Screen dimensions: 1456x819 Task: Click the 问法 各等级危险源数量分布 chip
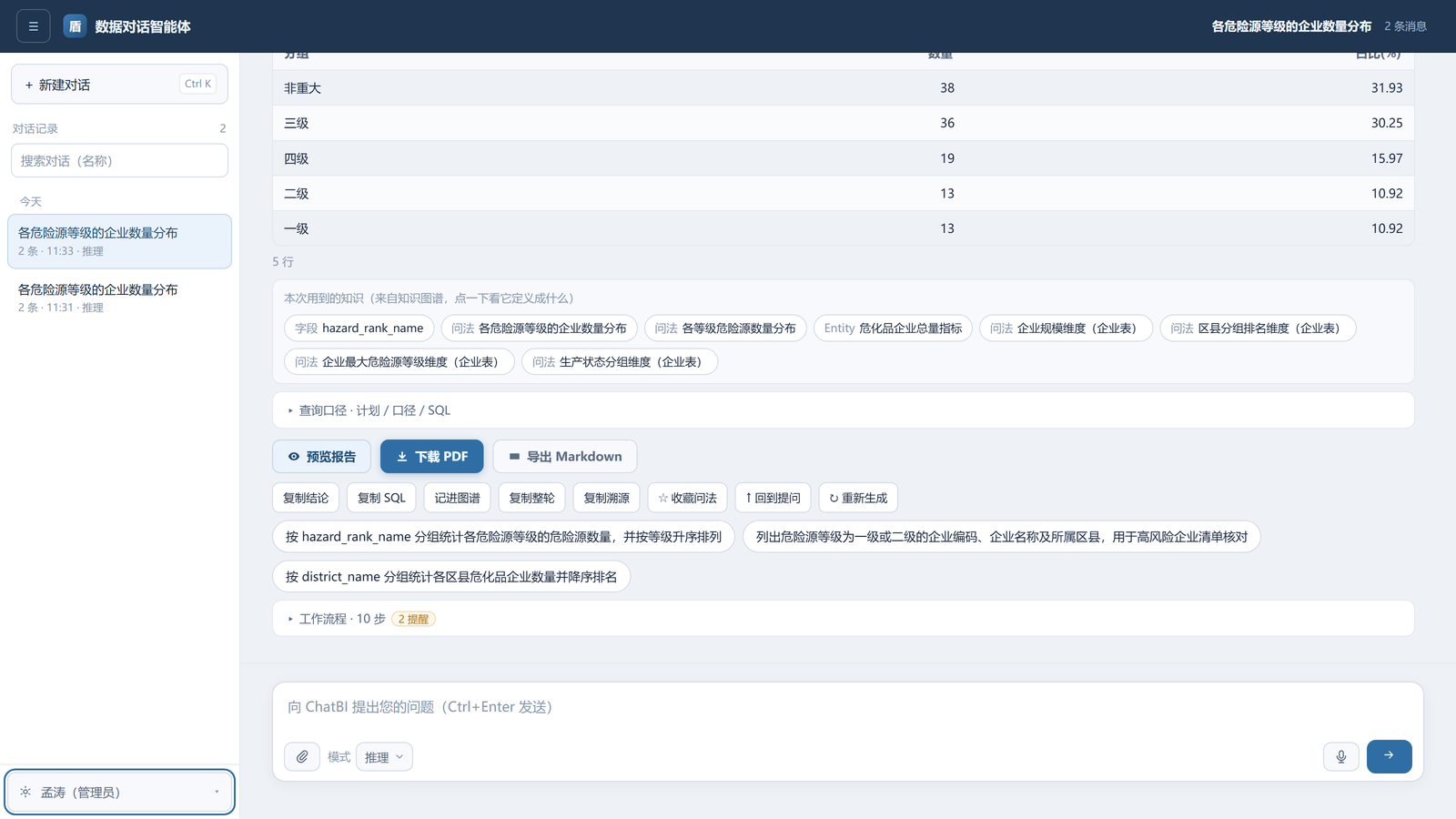click(x=725, y=329)
